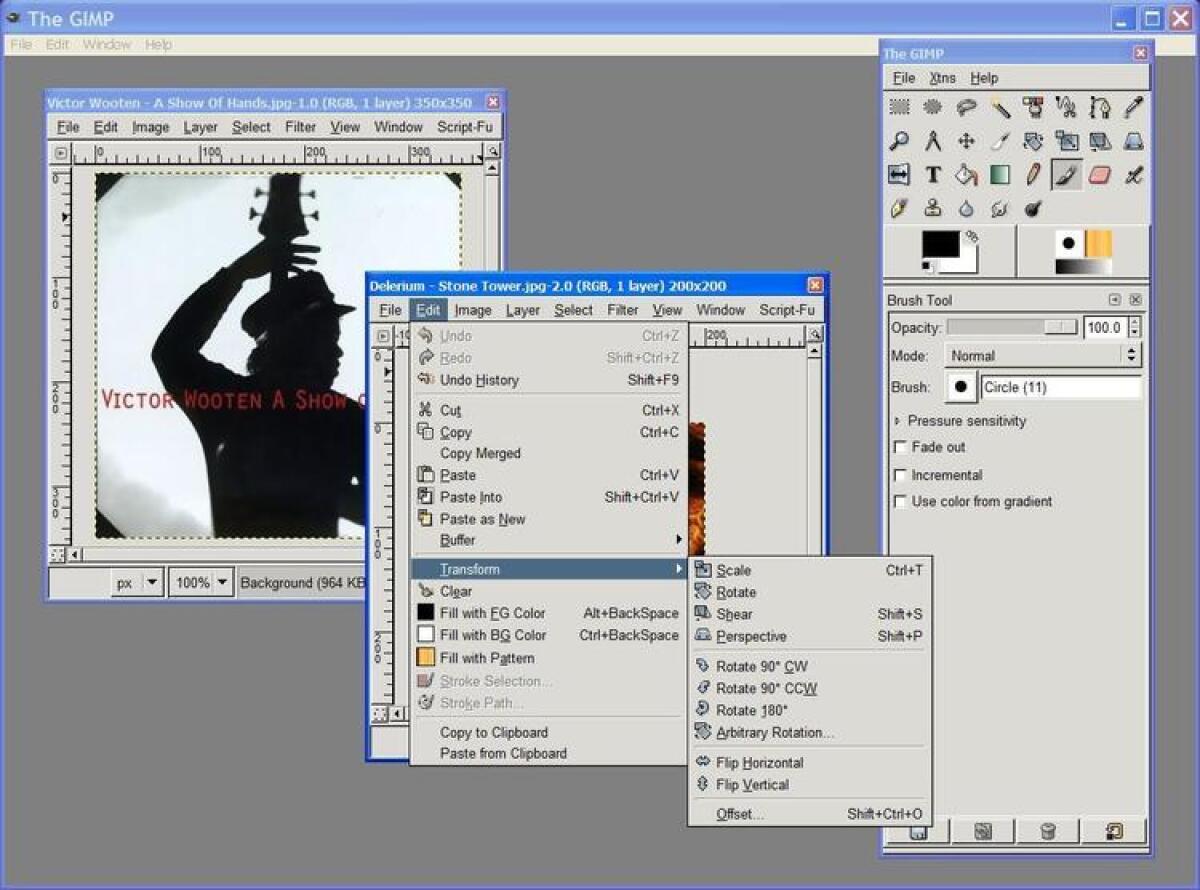Select the Clone stamp tool

[x=932, y=209]
